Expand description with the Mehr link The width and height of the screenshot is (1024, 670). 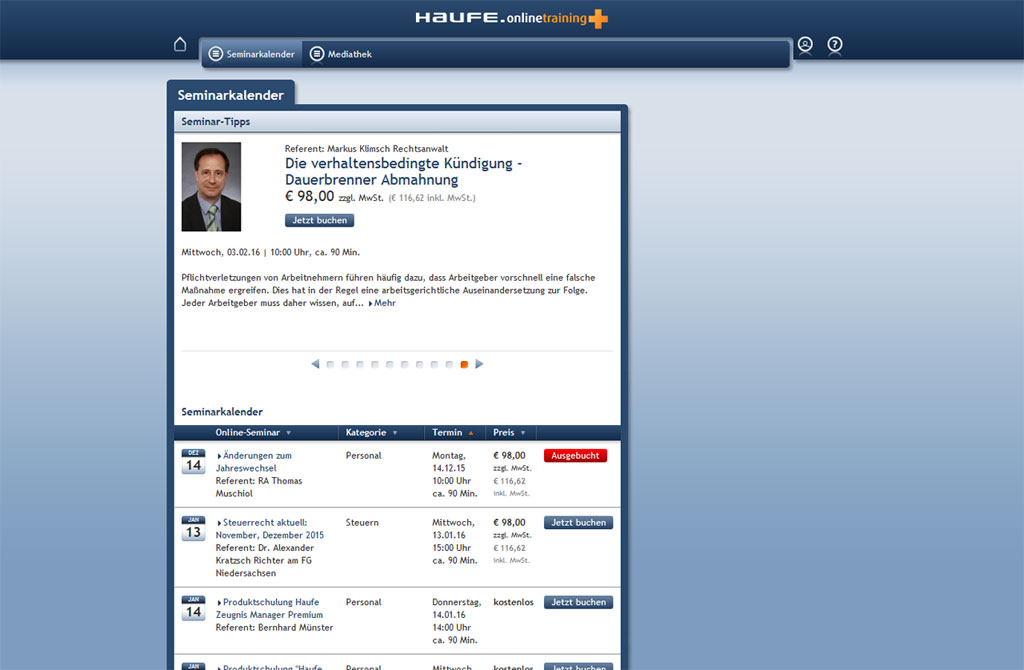[x=383, y=303]
